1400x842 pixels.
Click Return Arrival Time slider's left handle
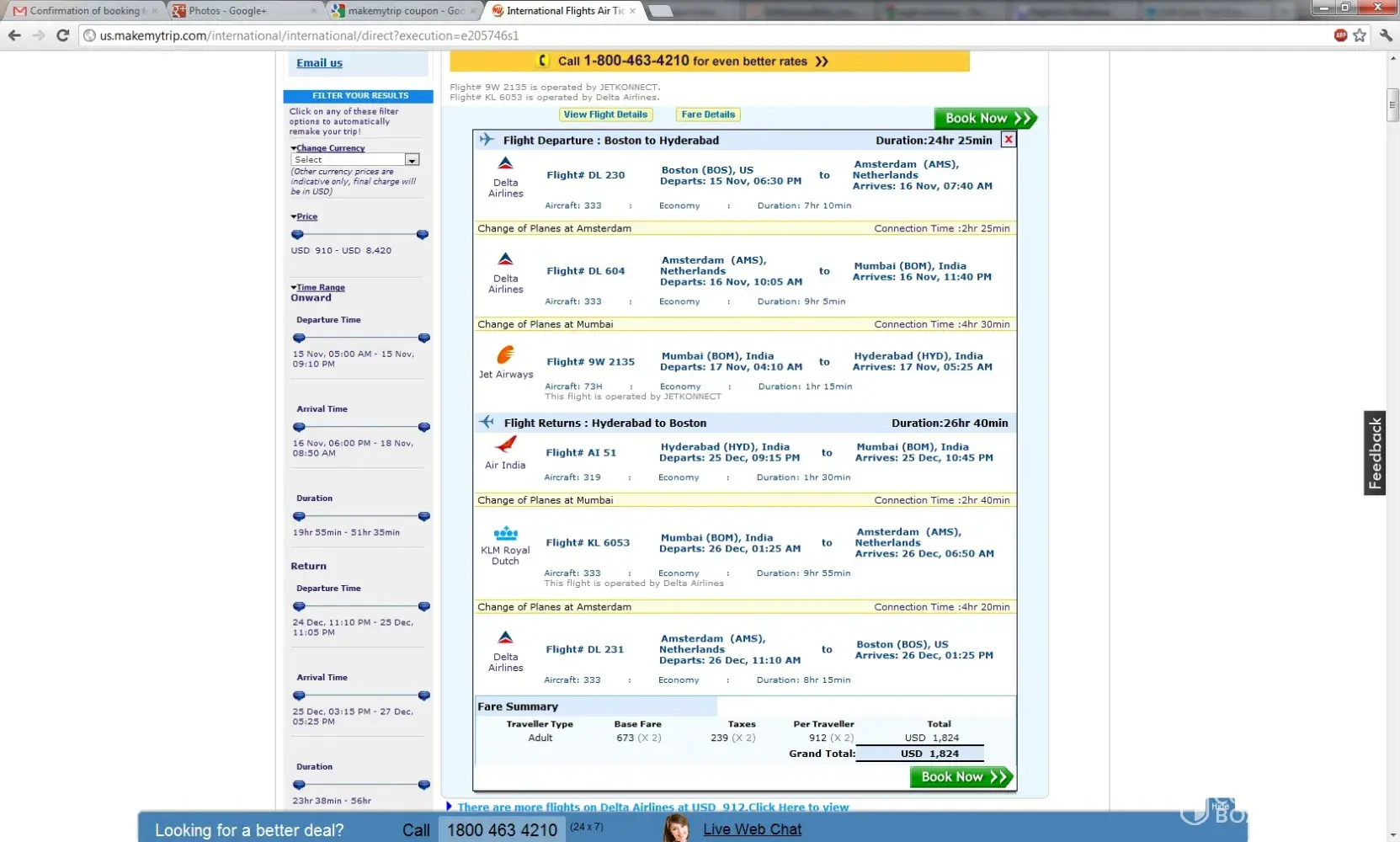299,695
